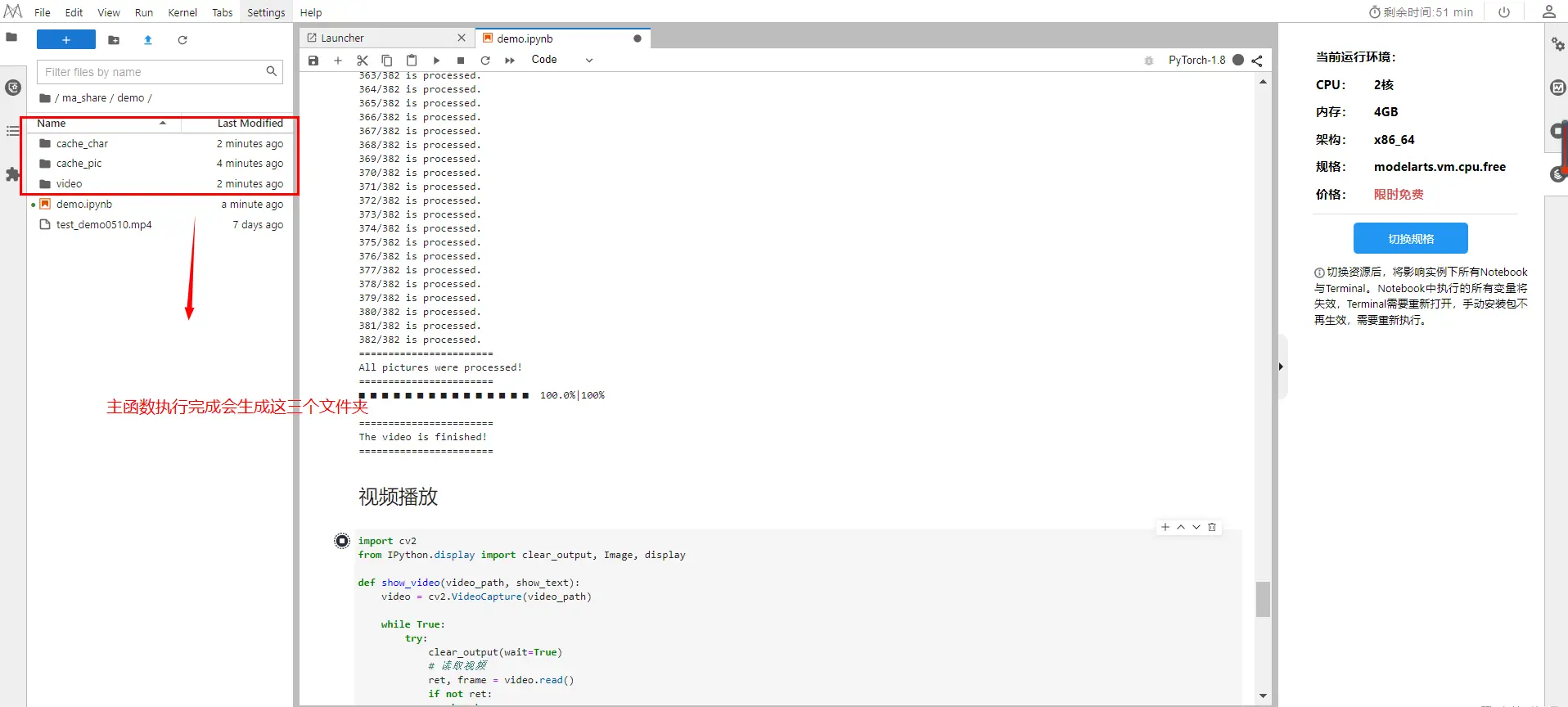Move cell down with the down chevron
Viewport: 1568px width, 707px height.
1196,528
